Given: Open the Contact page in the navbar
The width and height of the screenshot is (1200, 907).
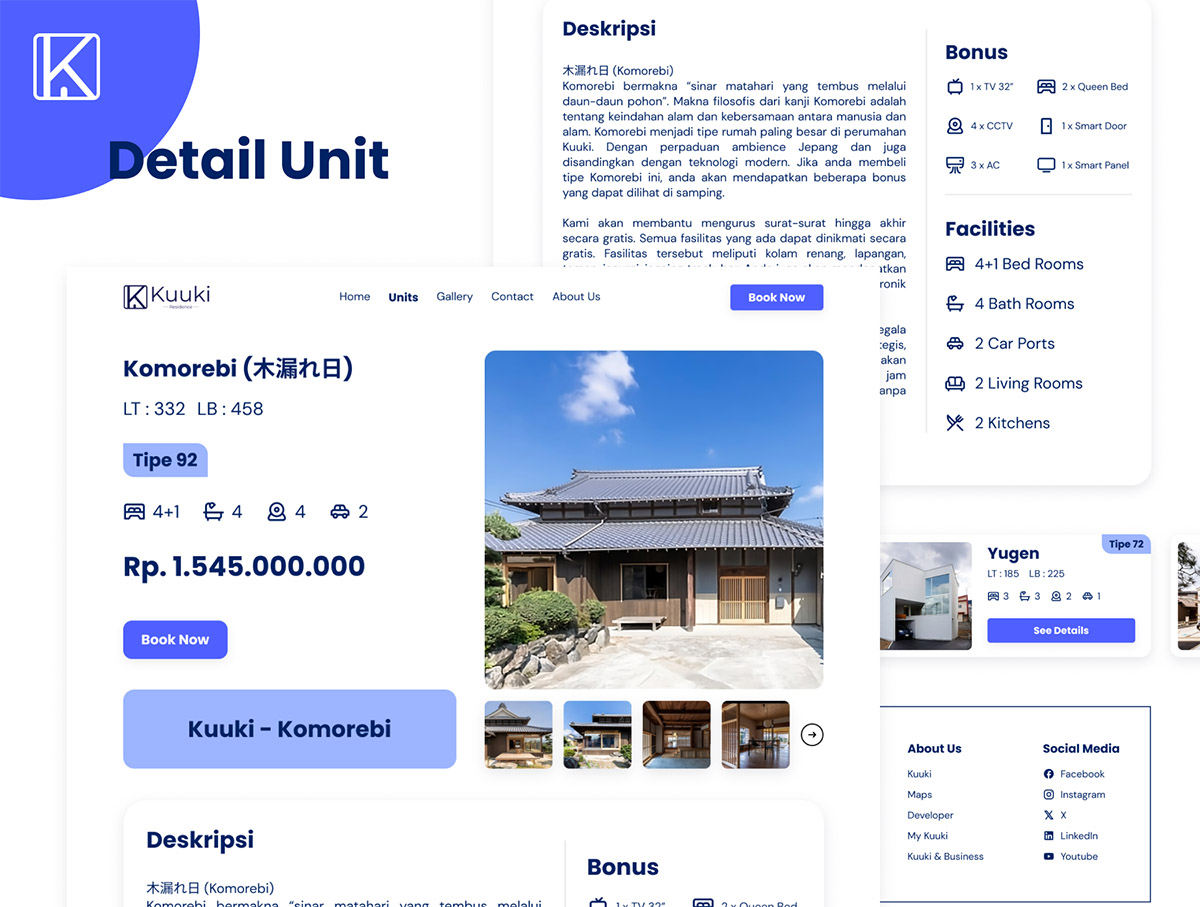Looking at the screenshot, I should (x=512, y=297).
